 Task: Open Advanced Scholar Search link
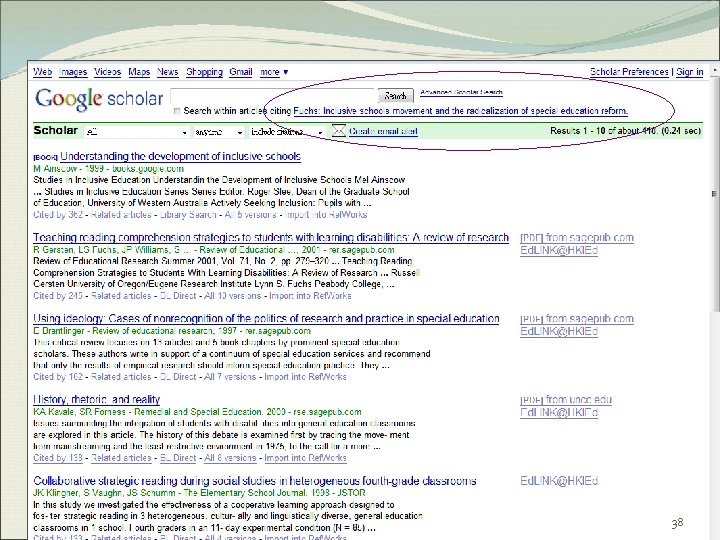[x=461, y=92]
